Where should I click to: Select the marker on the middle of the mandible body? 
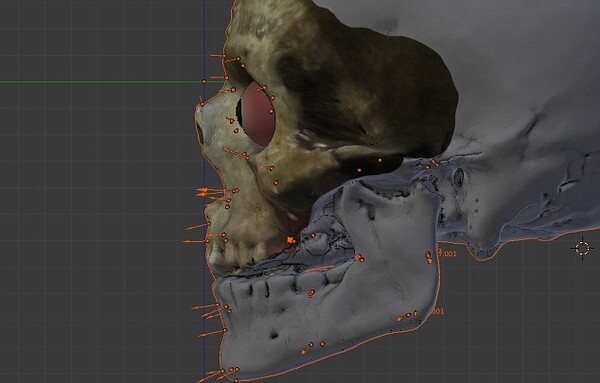pyautogui.click(x=311, y=293)
